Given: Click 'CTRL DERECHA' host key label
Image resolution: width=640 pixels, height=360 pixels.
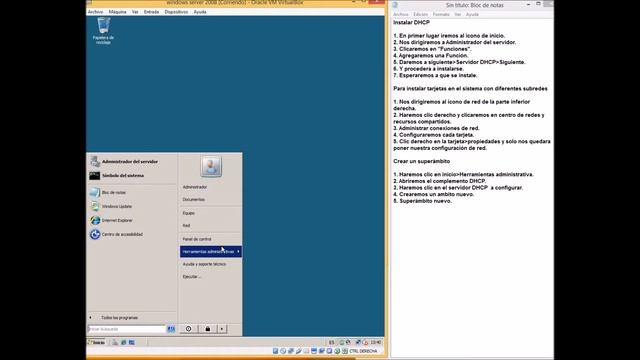Looking at the screenshot, I should [363, 351].
